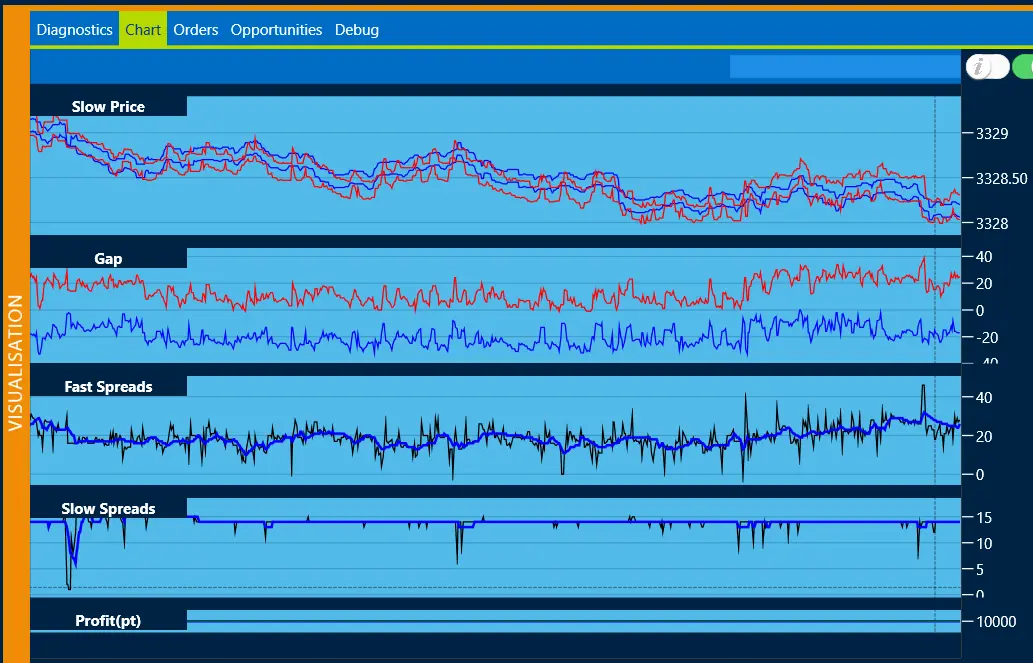Click the 40 value on Gap axis
Screen dimensions: 1033x663
coord(984,256)
